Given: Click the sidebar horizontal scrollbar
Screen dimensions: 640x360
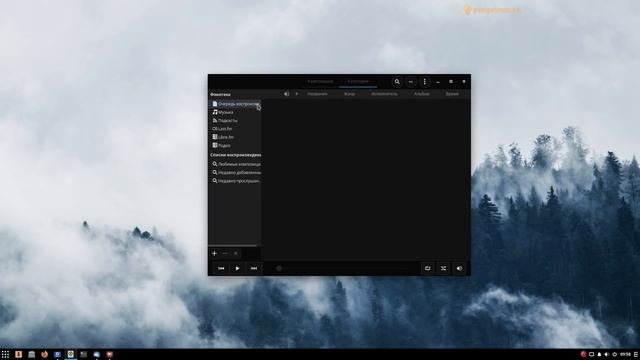Looking at the screenshot, I should (233, 246).
